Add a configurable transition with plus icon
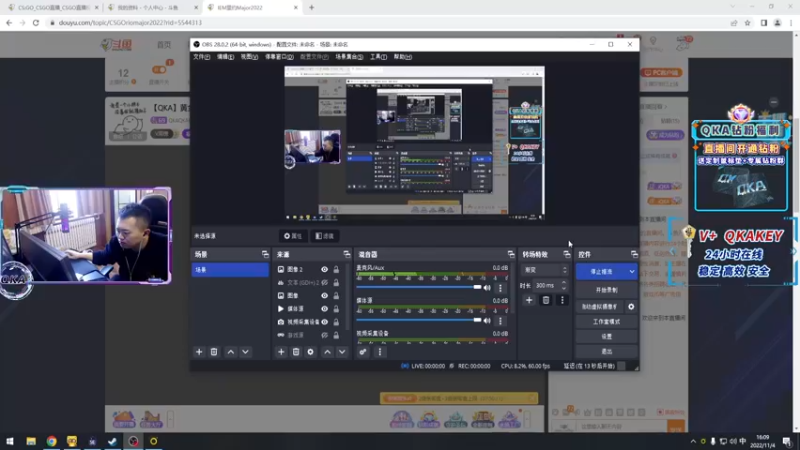 529,300
